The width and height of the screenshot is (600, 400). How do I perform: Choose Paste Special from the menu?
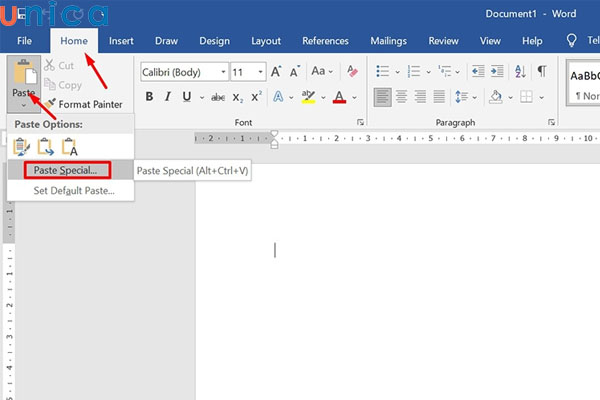pyautogui.click(x=65, y=171)
